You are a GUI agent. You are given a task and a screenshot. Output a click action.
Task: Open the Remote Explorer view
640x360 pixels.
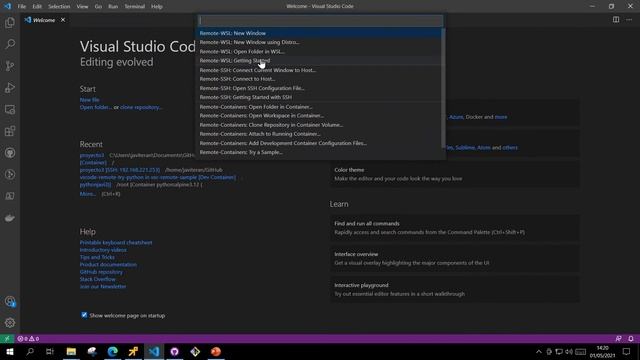coord(10,109)
